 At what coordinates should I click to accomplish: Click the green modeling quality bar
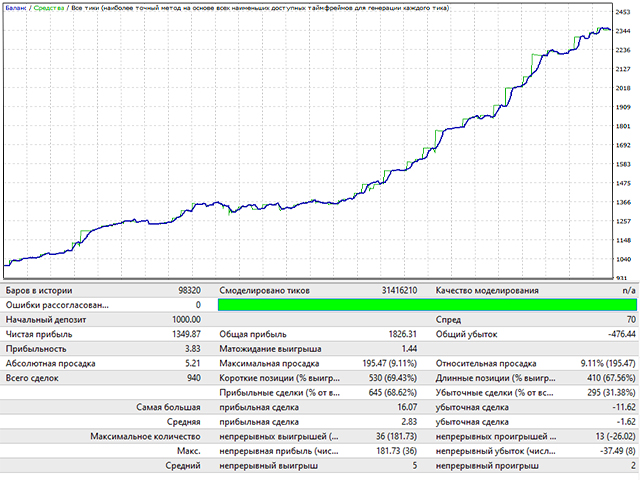(x=427, y=305)
